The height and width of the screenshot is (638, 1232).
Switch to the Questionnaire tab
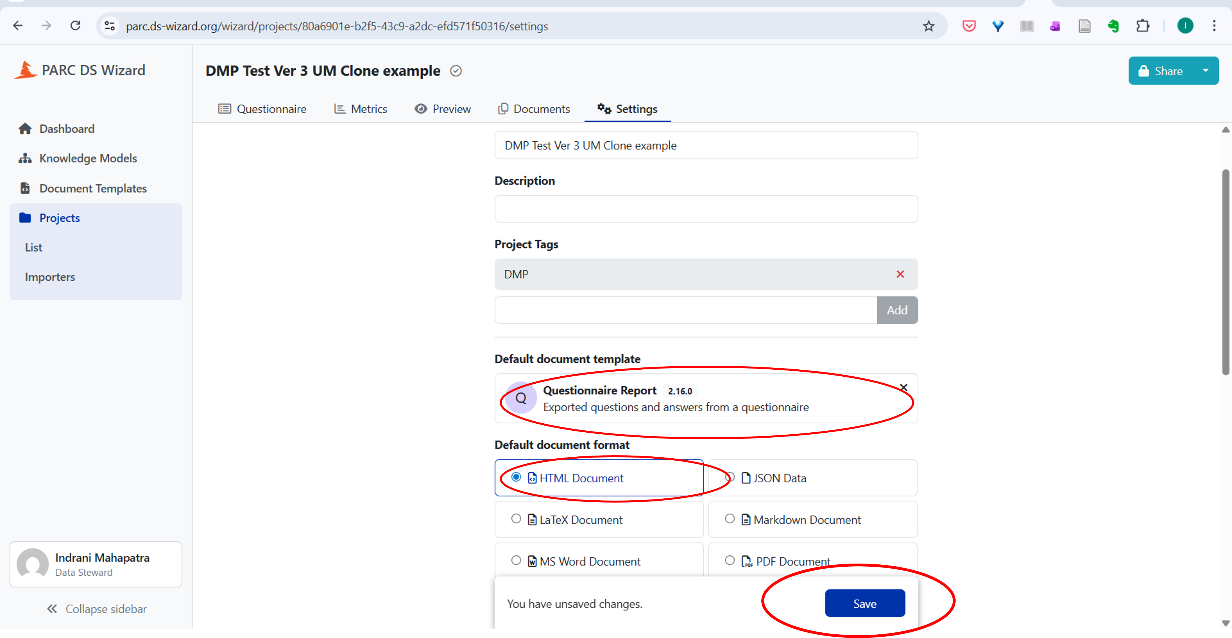262,109
